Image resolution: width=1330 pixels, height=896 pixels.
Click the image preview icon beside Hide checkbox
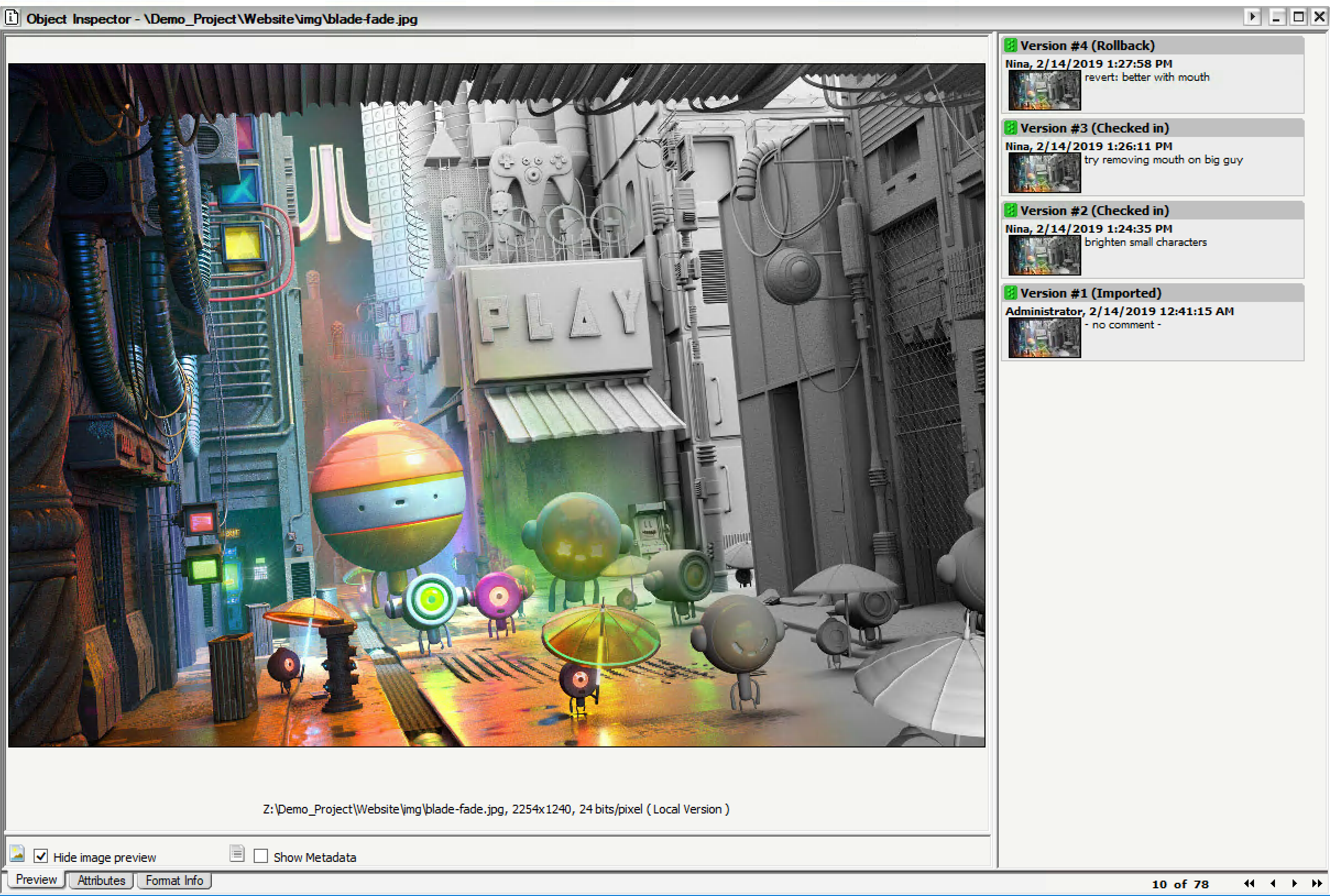point(17,854)
